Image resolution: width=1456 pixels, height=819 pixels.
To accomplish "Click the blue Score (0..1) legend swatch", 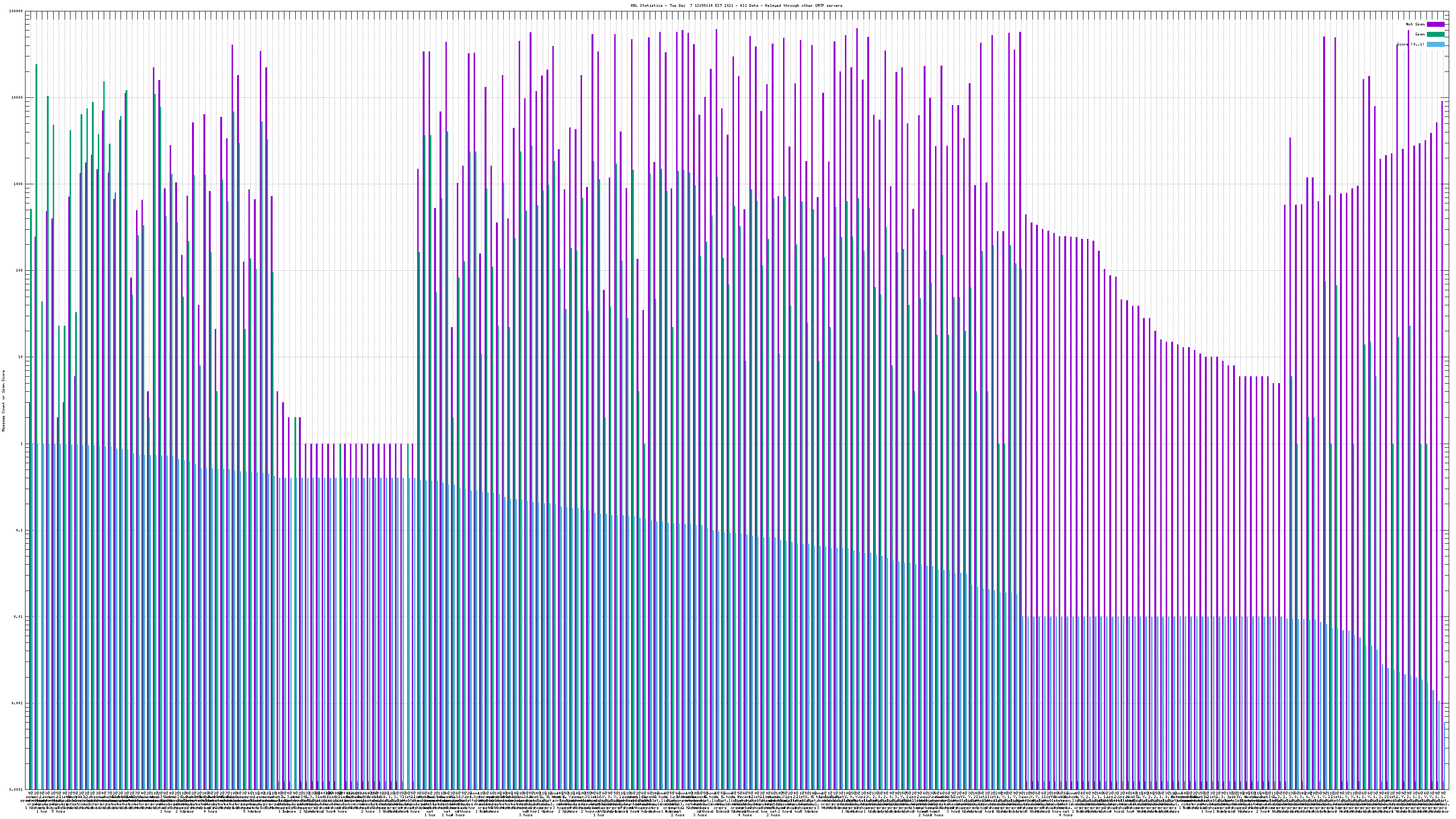I will [x=1435, y=44].
